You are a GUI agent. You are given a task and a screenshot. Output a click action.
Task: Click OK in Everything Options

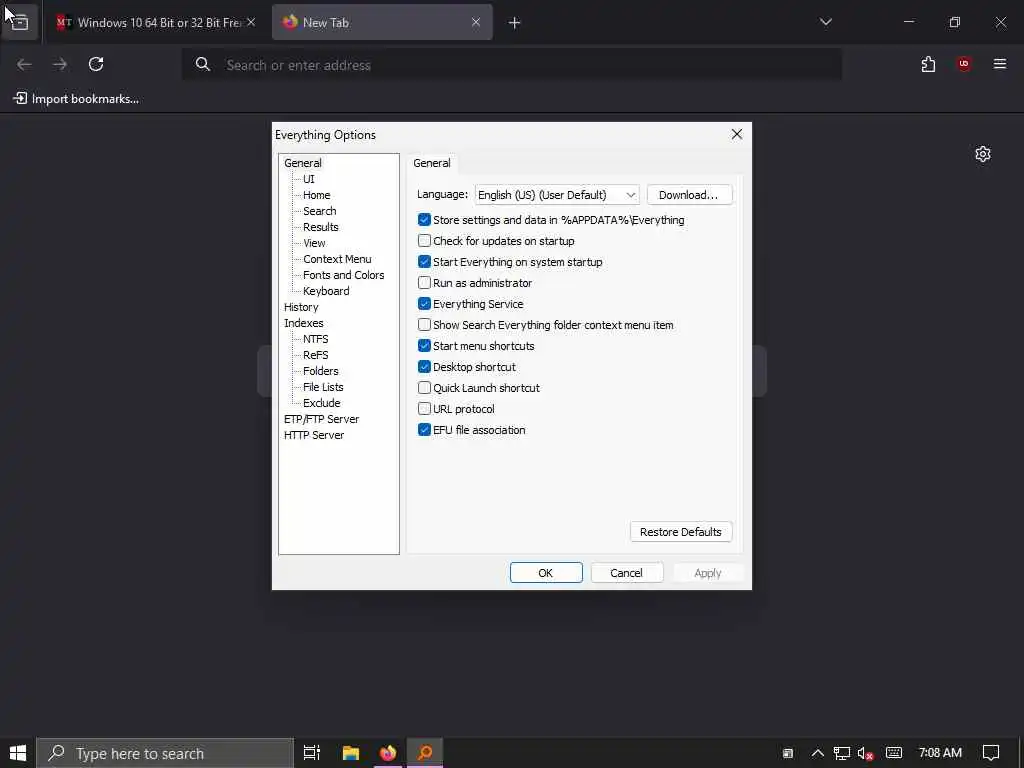point(546,573)
